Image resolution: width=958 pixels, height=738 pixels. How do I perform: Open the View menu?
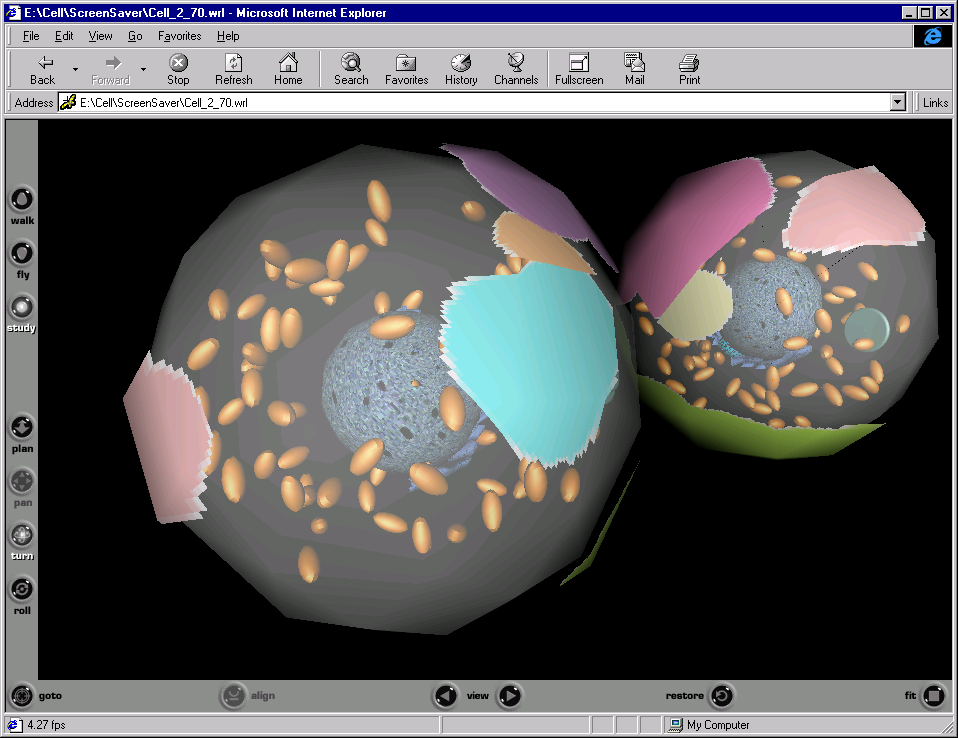[100, 36]
